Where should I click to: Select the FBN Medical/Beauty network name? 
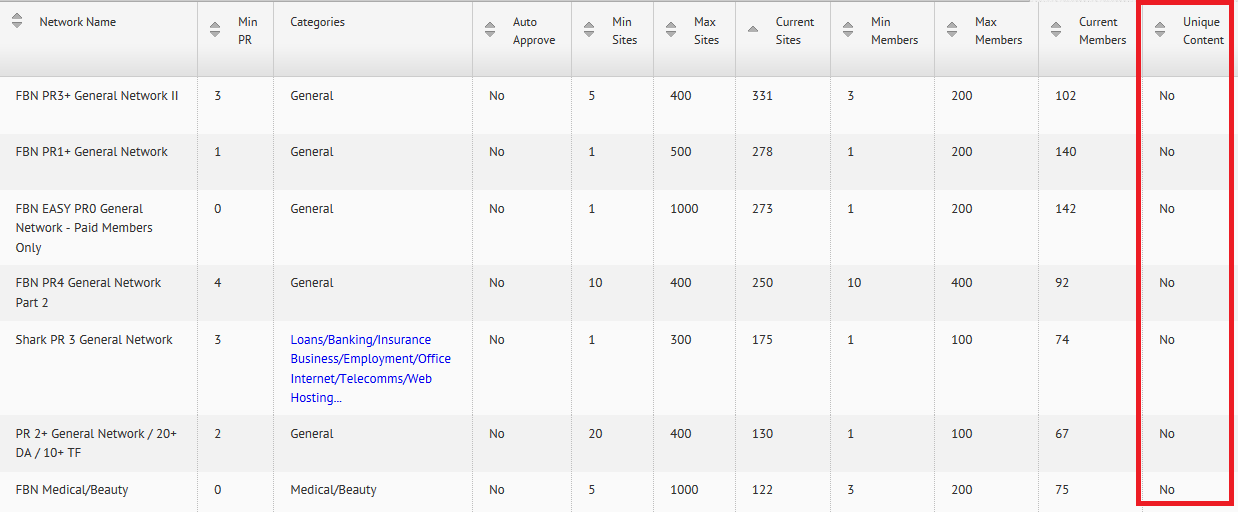tap(72, 490)
